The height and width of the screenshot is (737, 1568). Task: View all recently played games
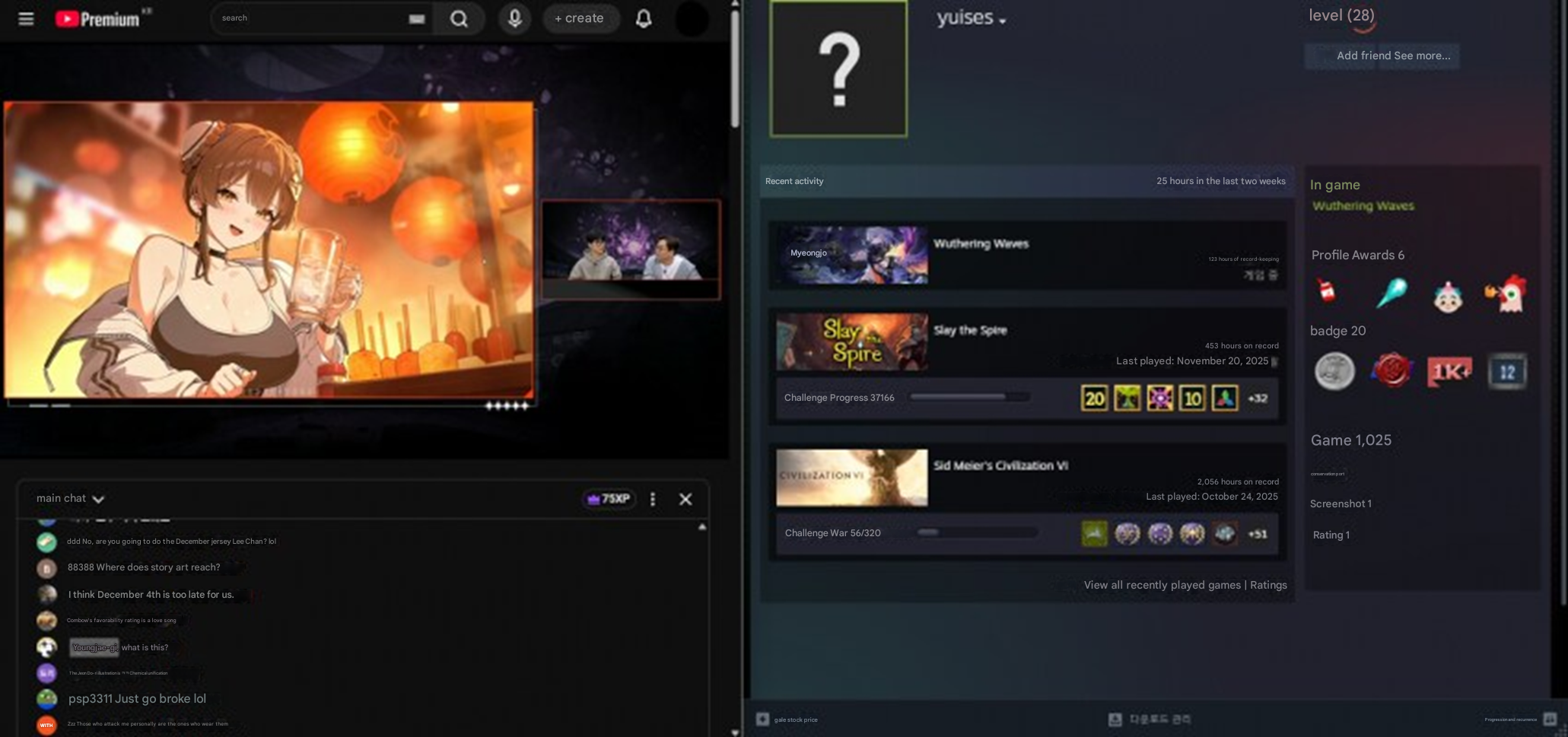coord(1162,585)
